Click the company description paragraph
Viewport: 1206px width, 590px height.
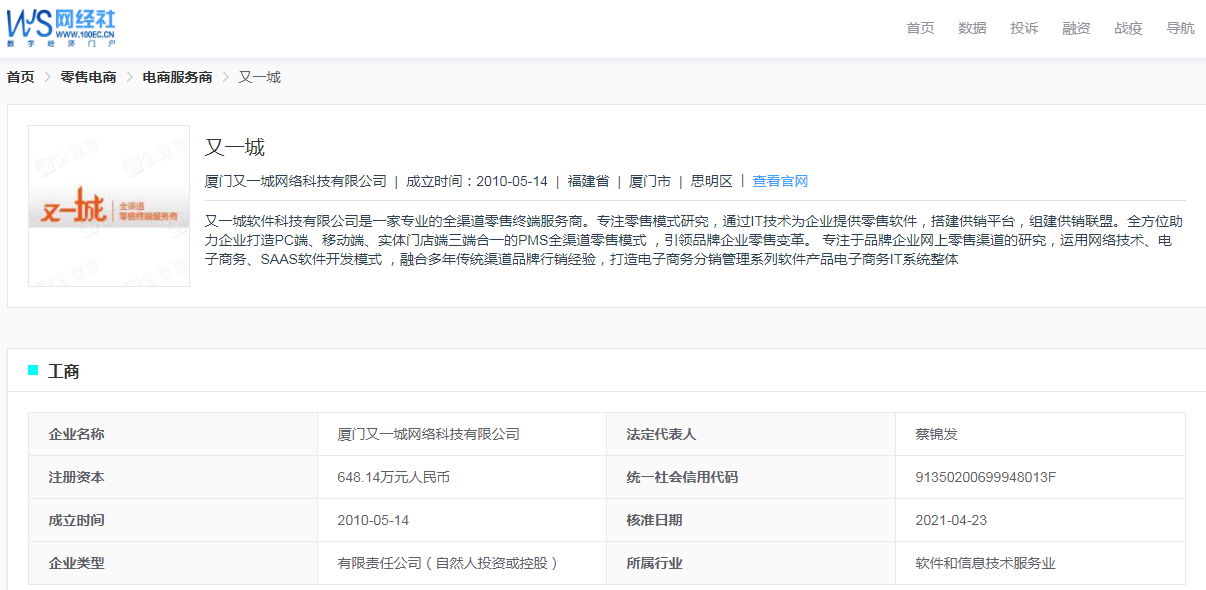click(x=695, y=240)
